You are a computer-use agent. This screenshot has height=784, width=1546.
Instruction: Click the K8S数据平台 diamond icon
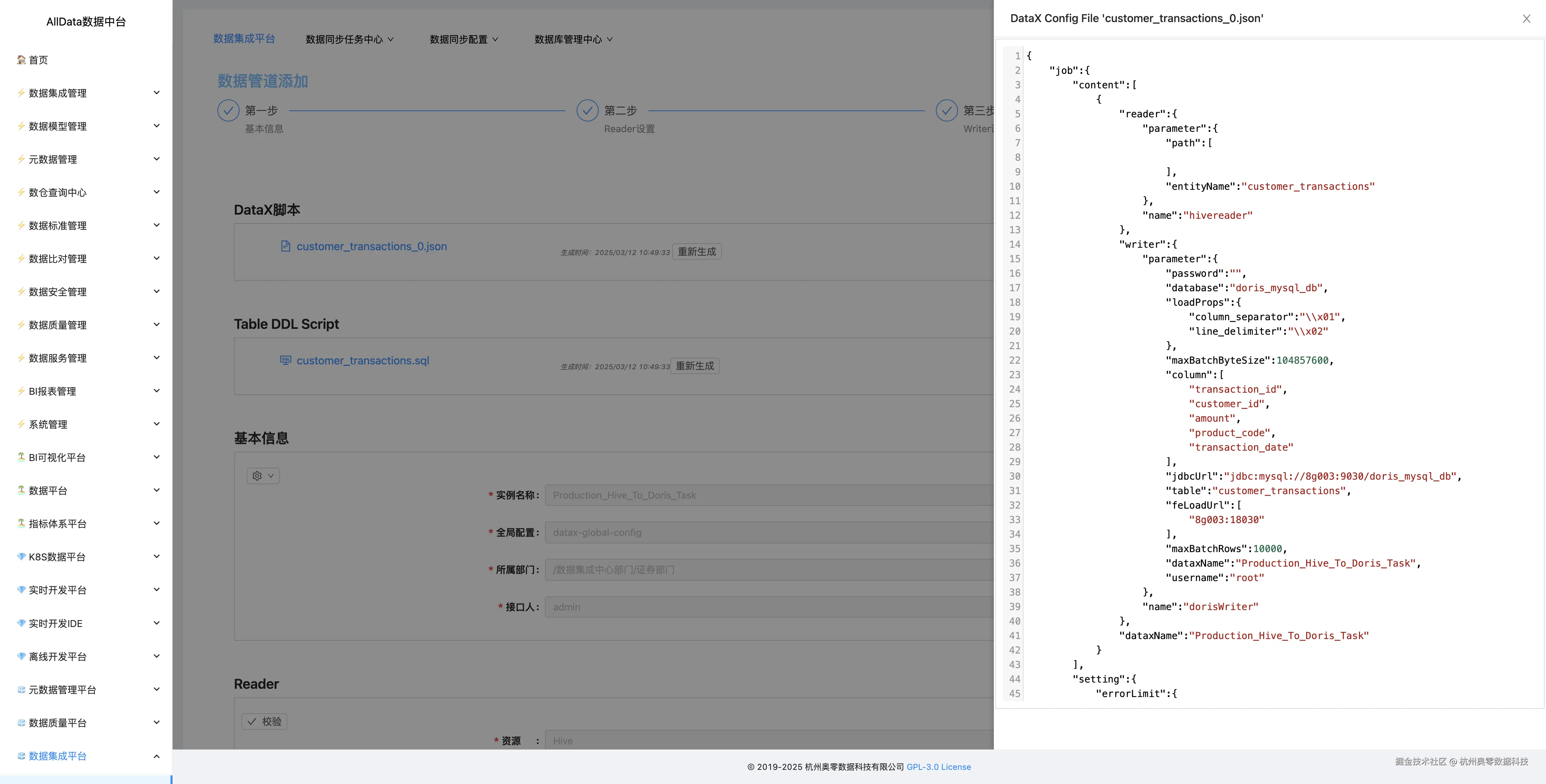click(x=21, y=557)
